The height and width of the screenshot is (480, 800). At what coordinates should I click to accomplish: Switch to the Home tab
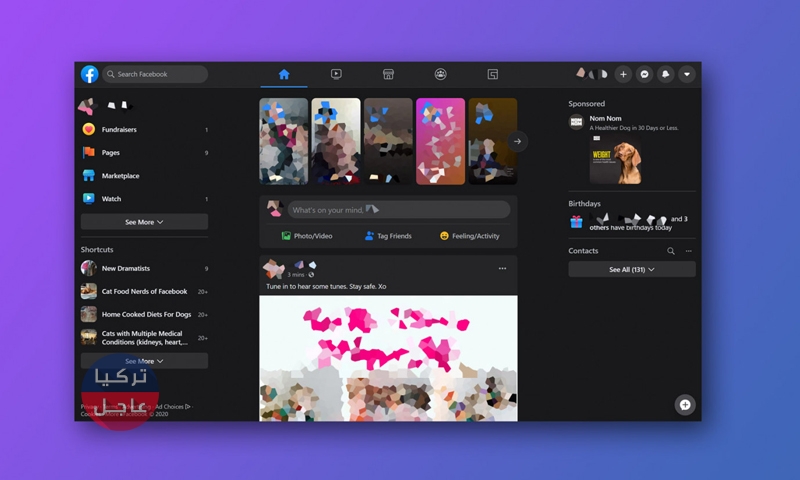tap(284, 74)
